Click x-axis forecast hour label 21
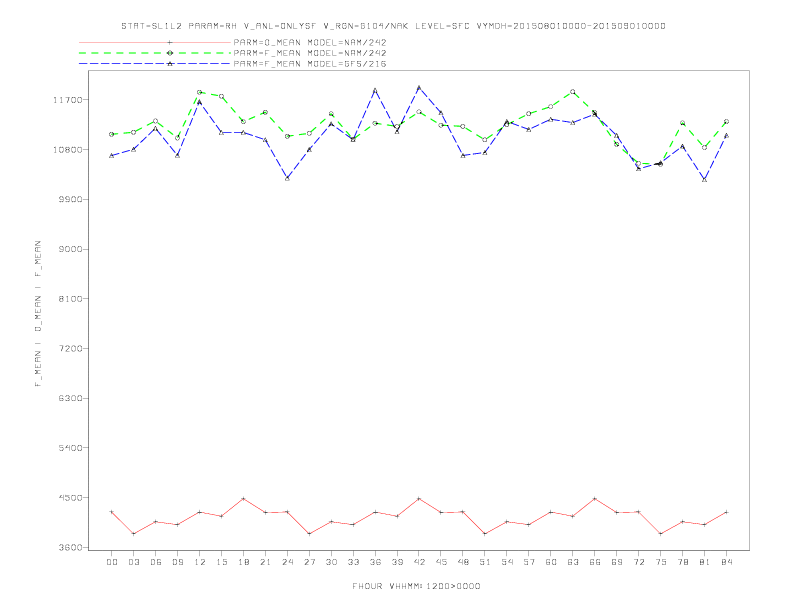Image resolution: width=792 pixels, height=612 pixels. pyautogui.click(x=266, y=562)
